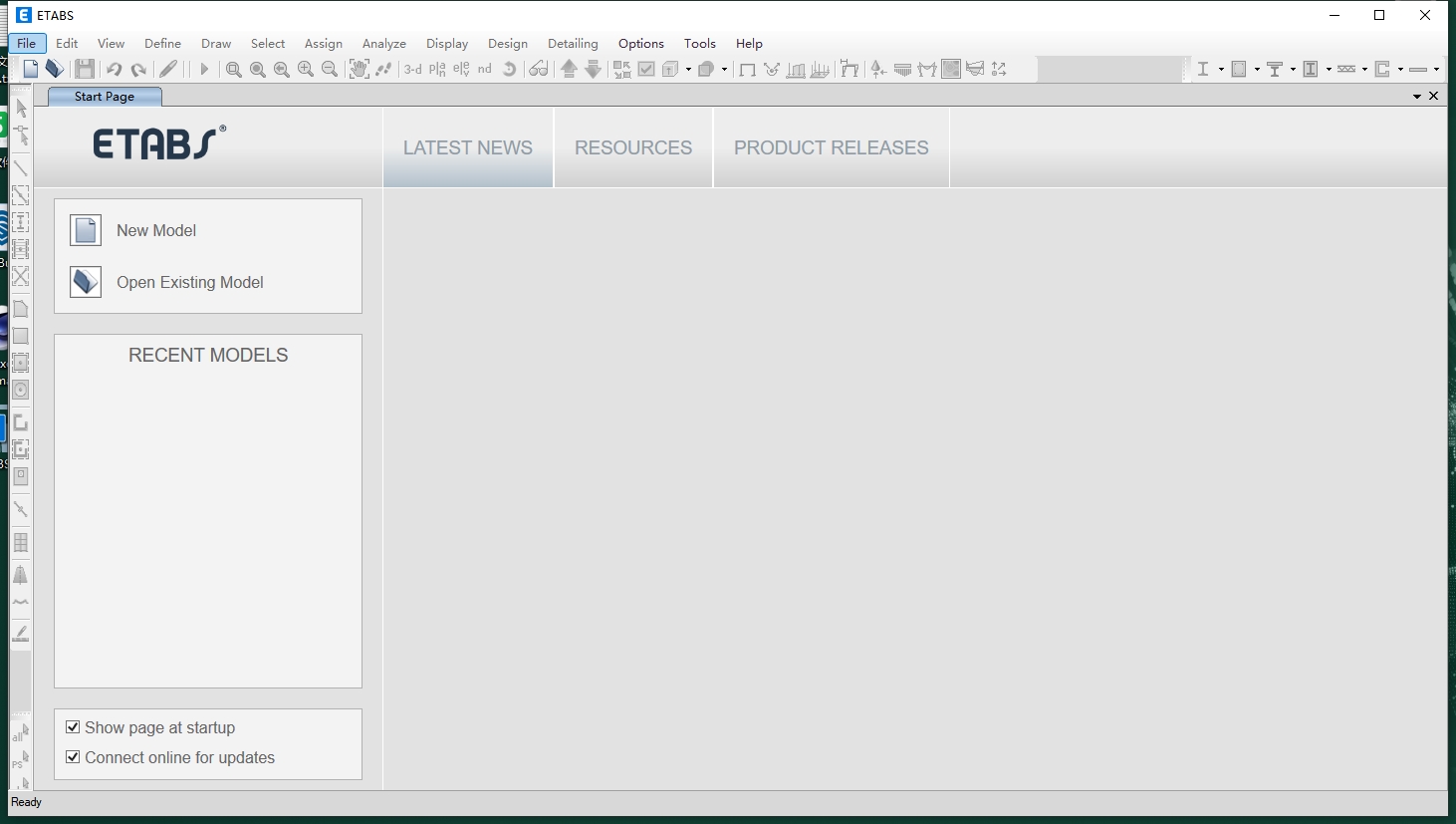The height and width of the screenshot is (824, 1456).
Task: Click the Save floppy disk icon
Action: [x=85, y=69]
